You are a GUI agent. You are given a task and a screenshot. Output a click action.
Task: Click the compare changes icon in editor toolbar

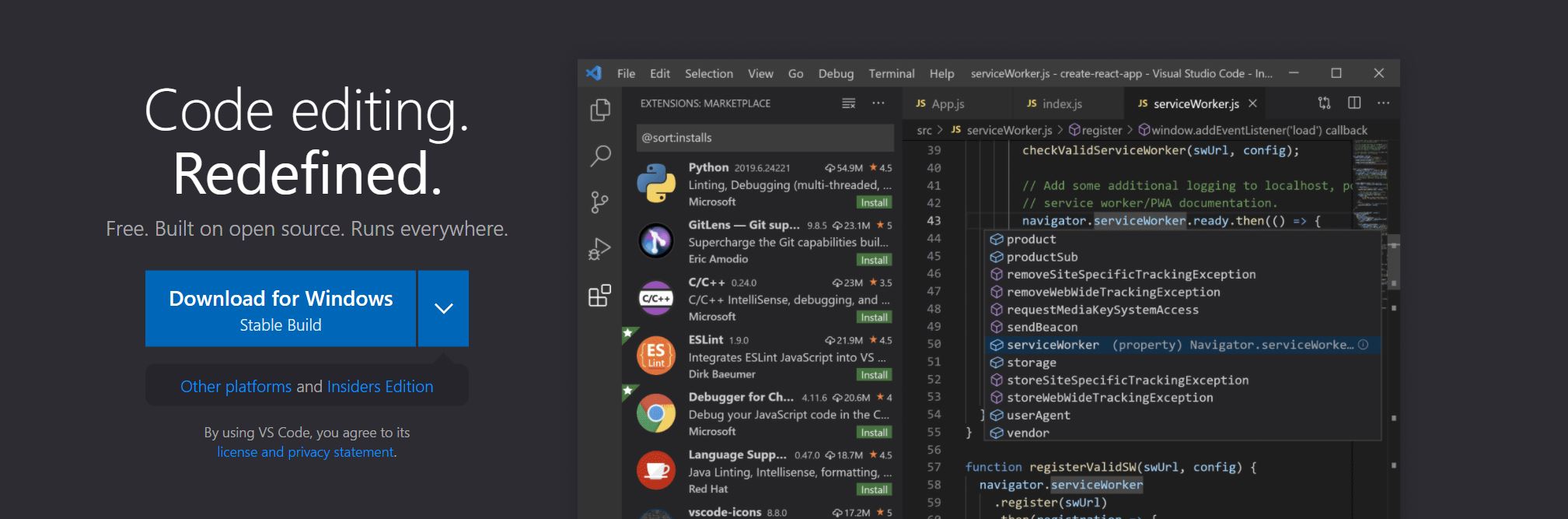pos(1324,103)
